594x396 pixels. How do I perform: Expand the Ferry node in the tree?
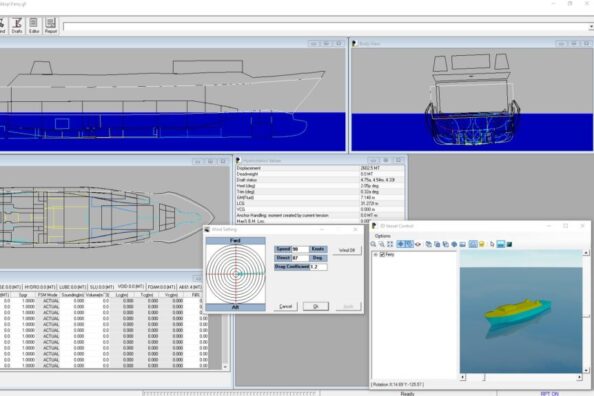[375, 255]
